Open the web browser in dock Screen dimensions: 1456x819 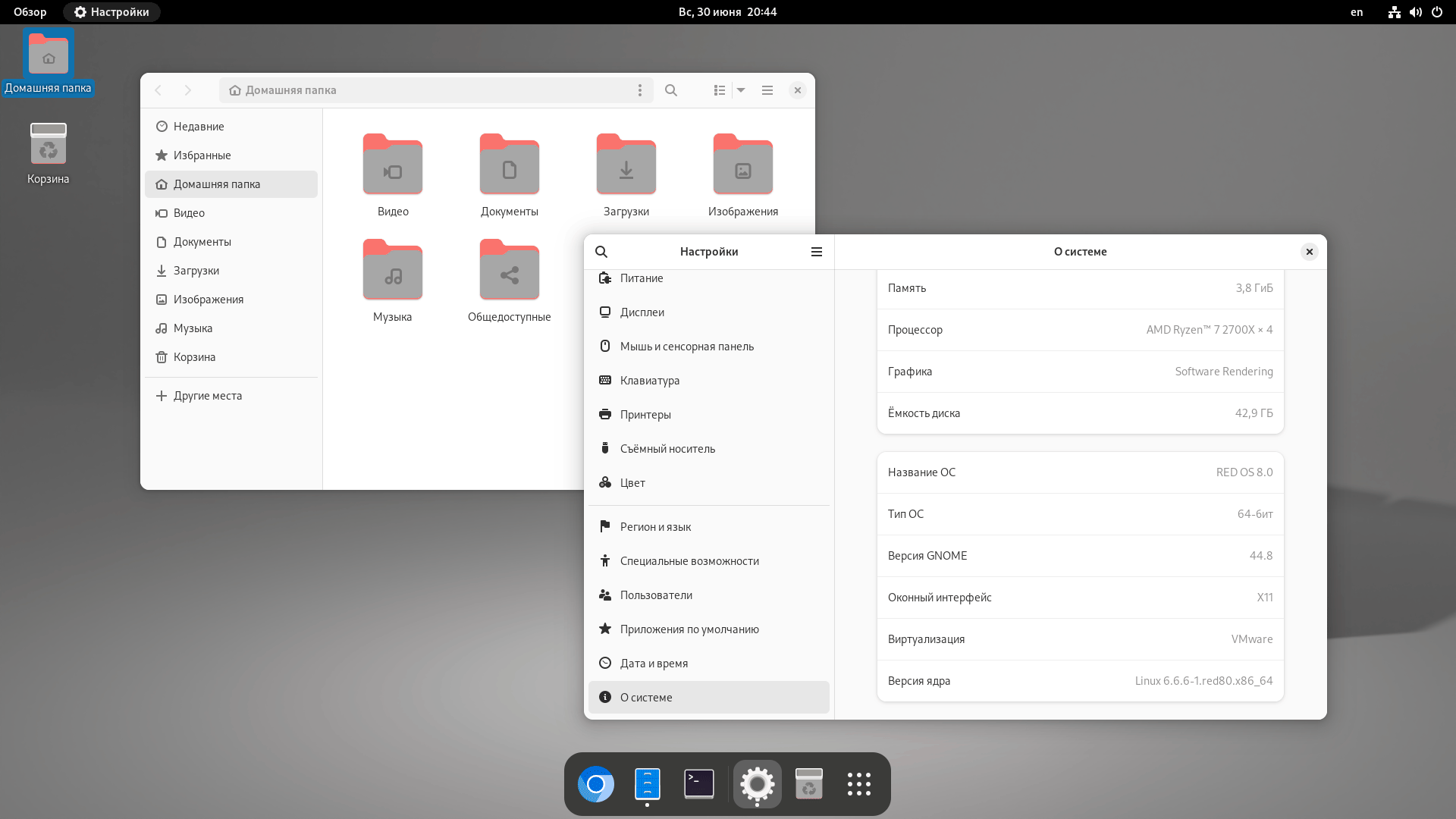click(x=596, y=784)
